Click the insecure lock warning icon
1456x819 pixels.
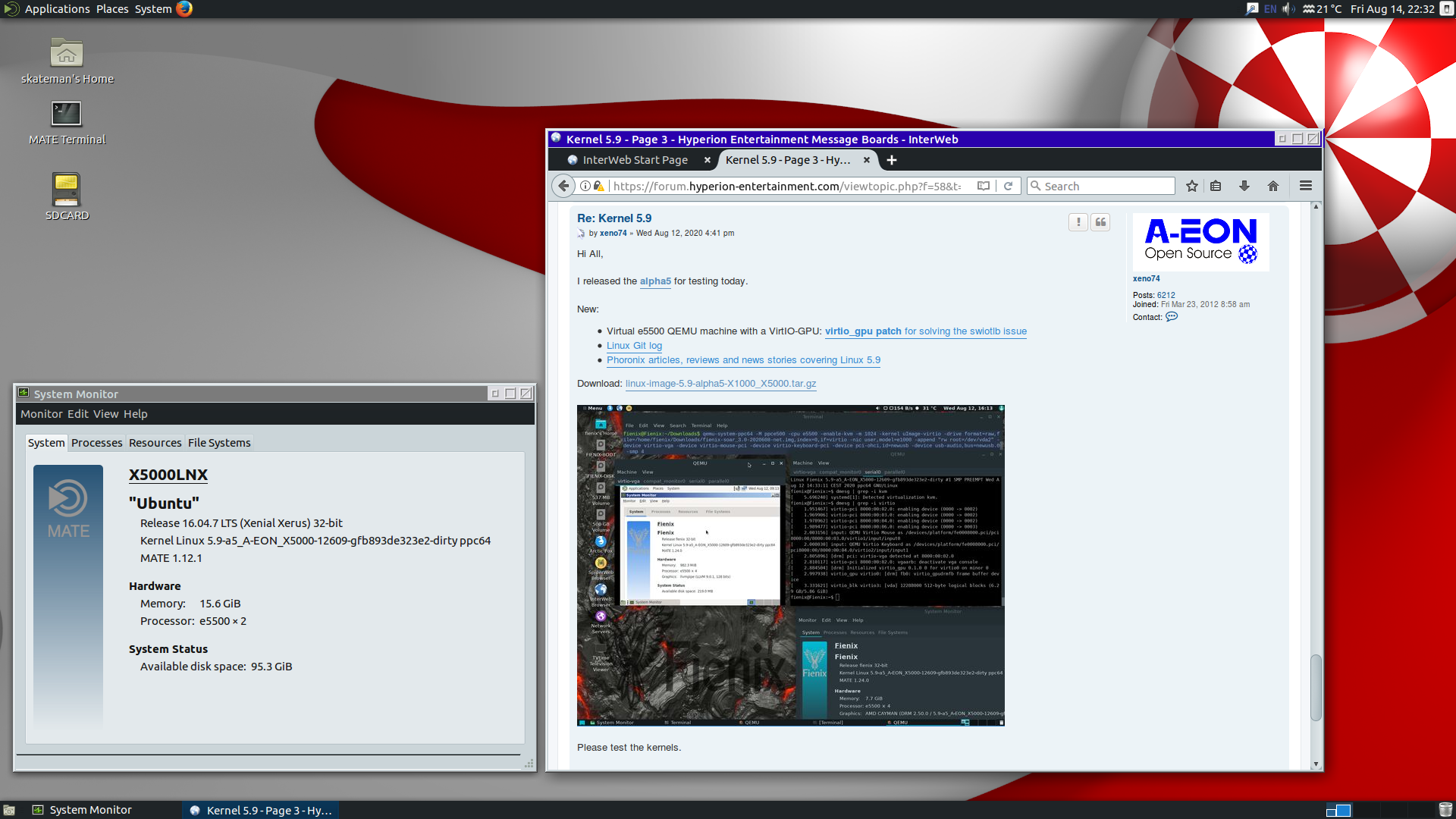(x=599, y=186)
